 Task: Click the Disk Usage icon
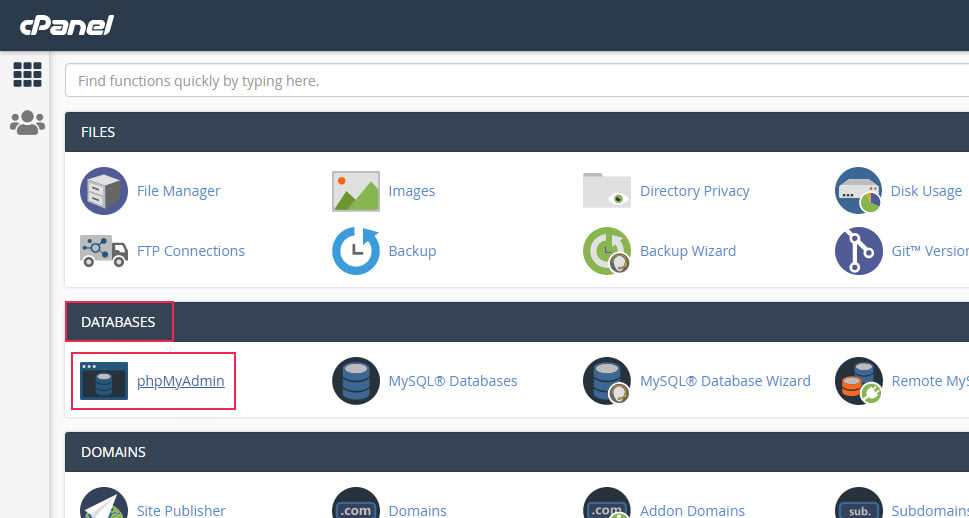coord(858,190)
